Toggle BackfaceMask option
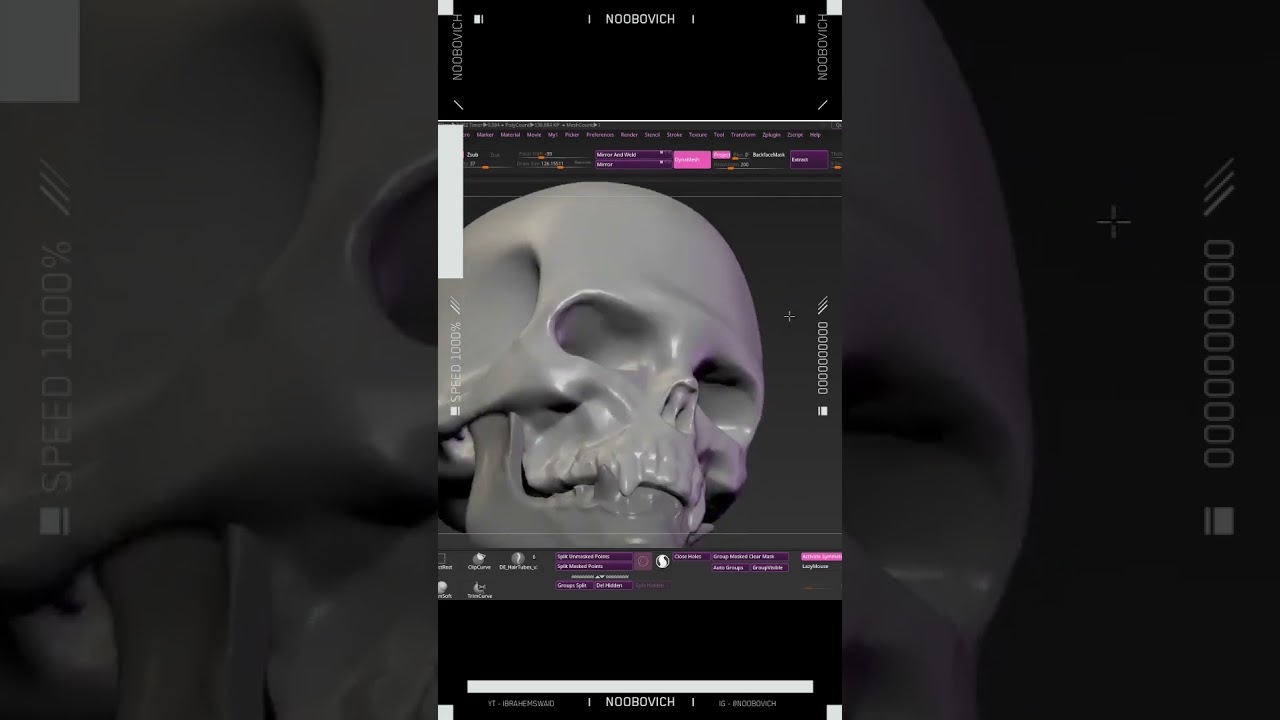This screenshot has height=720, width=1280. pos(769,155)
